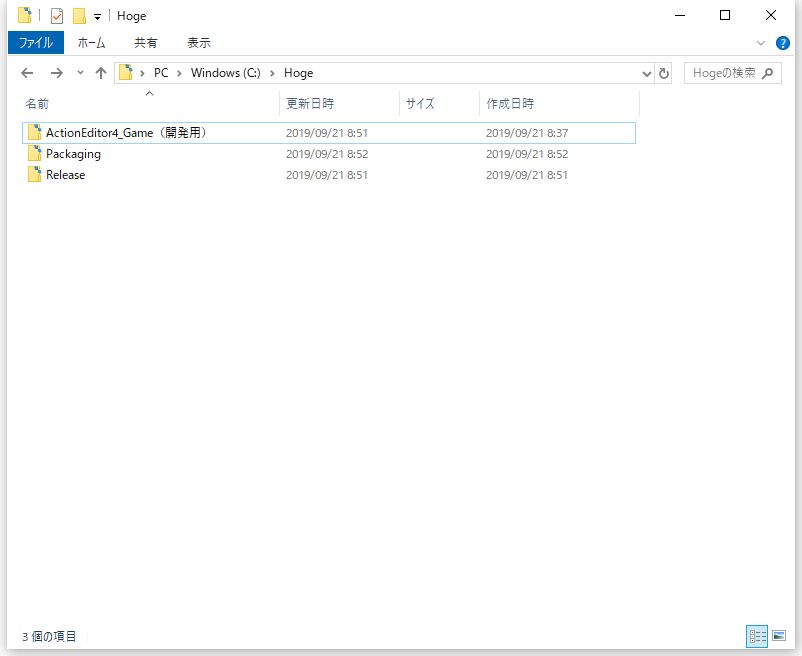Refresh the Hoge folder view
The width and height of the screenshot is (802, 656).
coord(663,74)
